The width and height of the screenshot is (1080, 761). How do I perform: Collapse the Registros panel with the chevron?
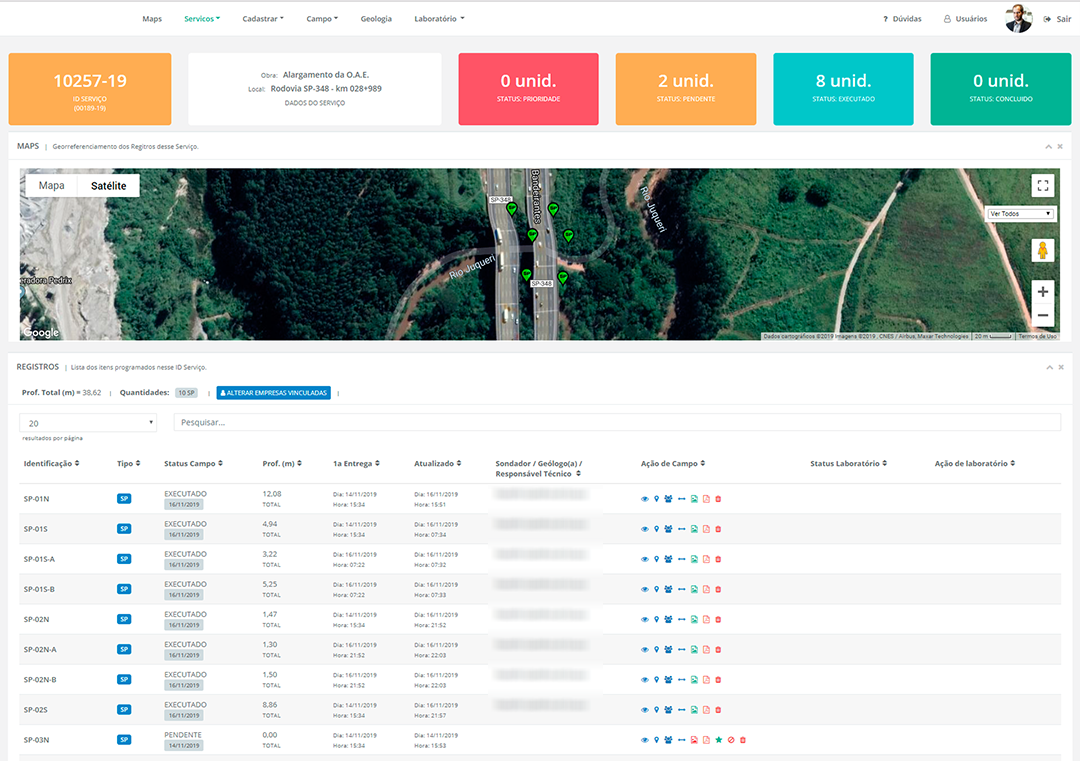[1048, 368]
